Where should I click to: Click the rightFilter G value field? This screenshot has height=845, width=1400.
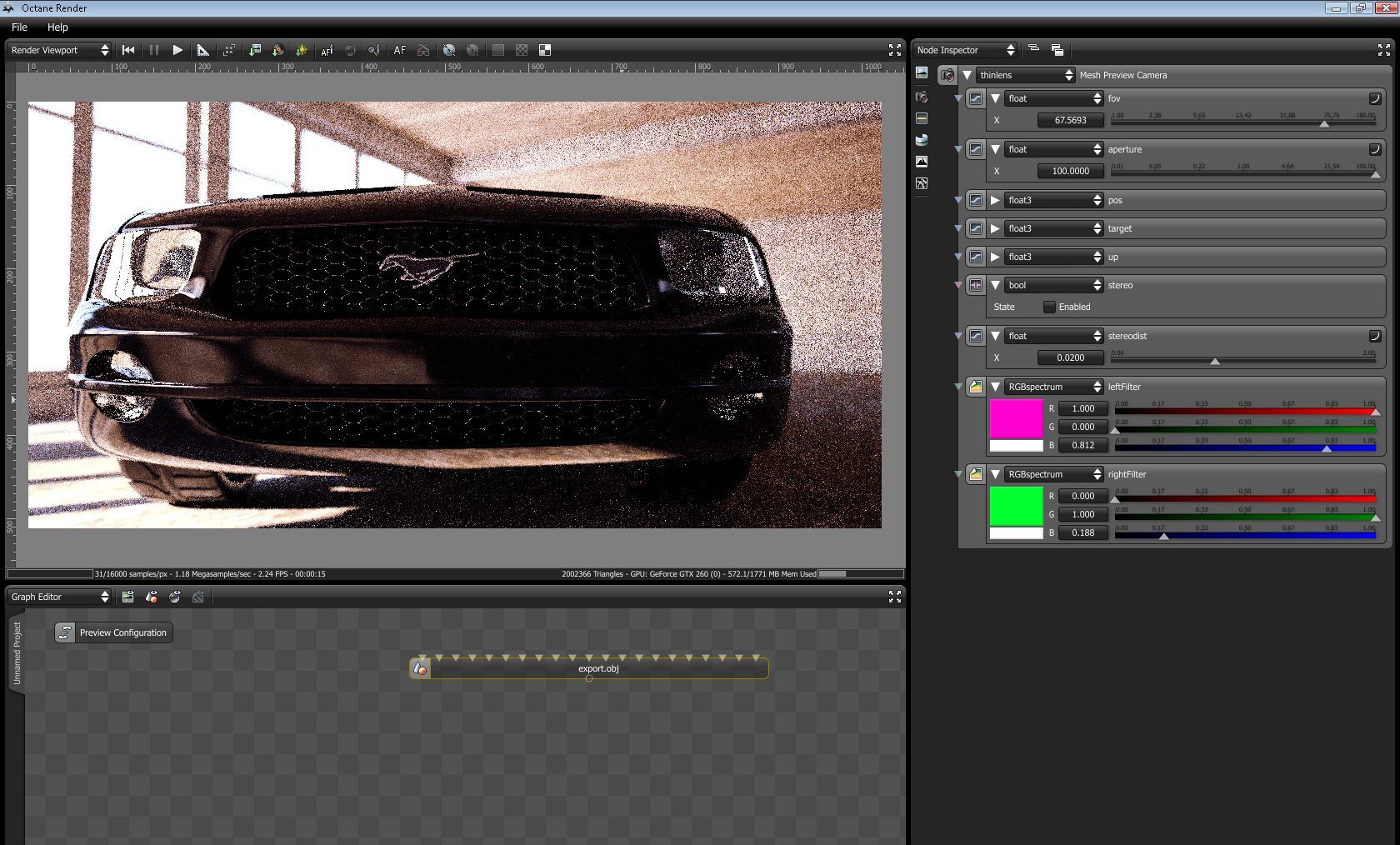1083,514
